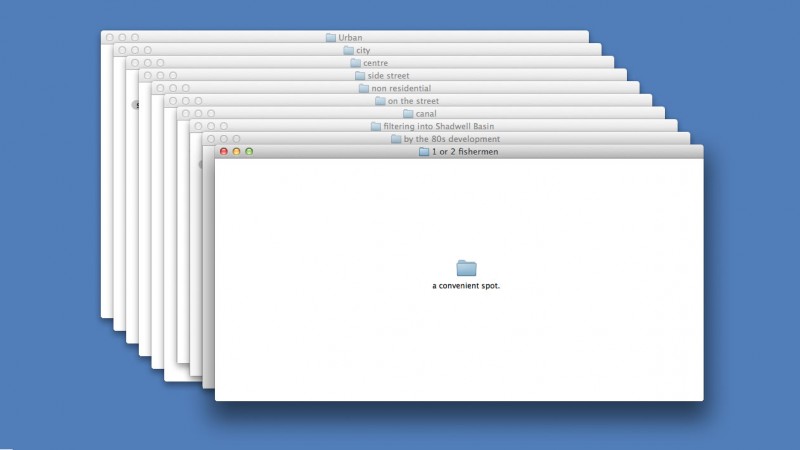Click the folder proxy icon in the '1 or 2 fishermen' title bar

(x=423, y=152)
